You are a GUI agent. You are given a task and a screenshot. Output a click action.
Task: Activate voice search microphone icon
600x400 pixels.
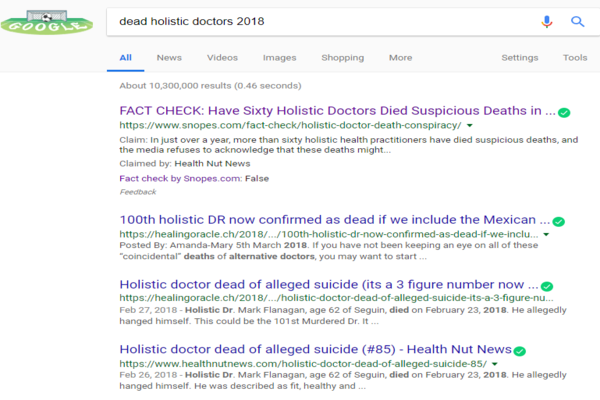click(547, 21)
